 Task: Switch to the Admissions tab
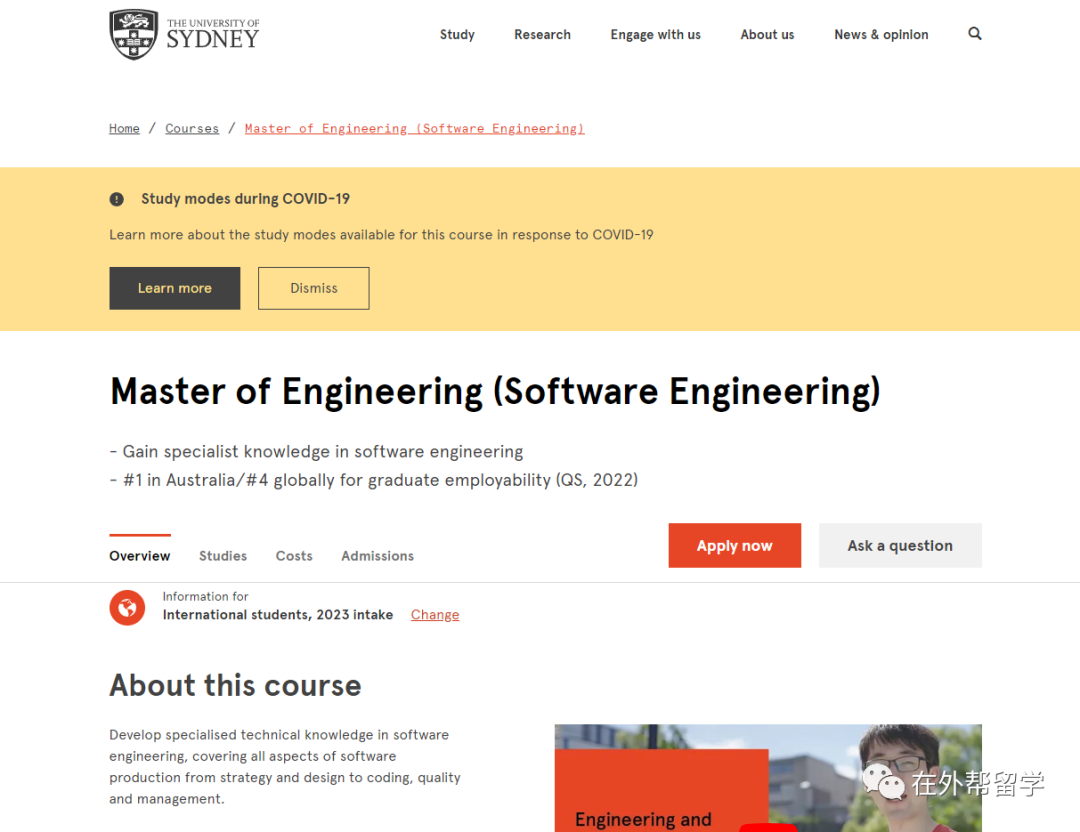(377, 556)
